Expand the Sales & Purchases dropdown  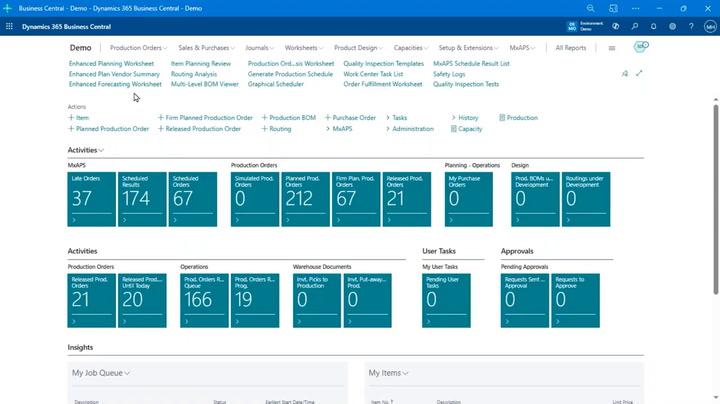tap(206, 48)
